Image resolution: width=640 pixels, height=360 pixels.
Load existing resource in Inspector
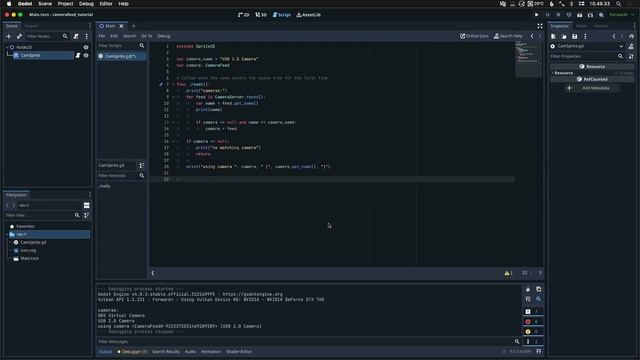click(564, 36)
